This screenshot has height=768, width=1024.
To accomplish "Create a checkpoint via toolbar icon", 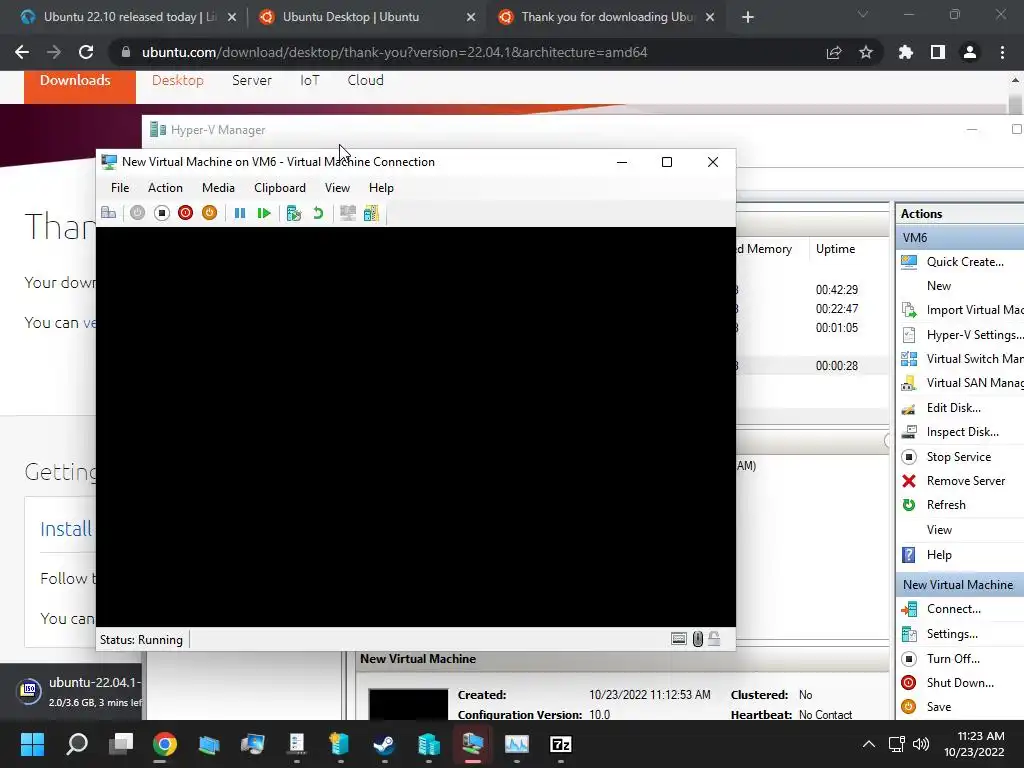I will point(294,213).
